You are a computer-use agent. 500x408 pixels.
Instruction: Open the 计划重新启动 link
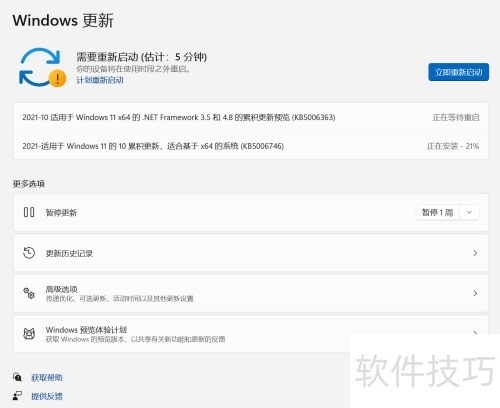coord(100,80)
